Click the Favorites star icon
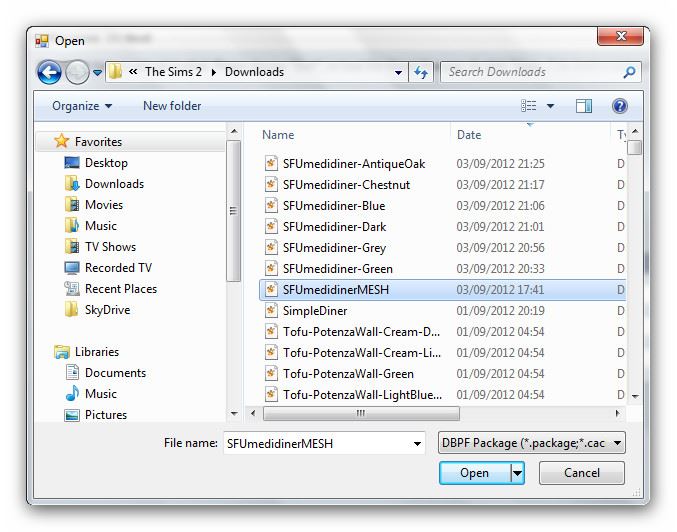The image size is (677, 532). (x=62, y=141)
